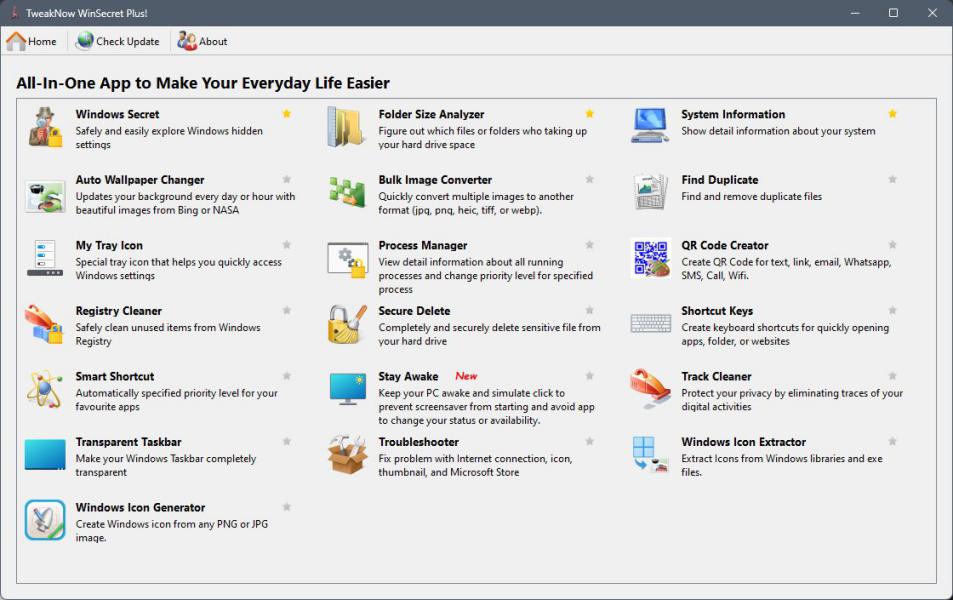Image resolution: width=953 pixels, height=600 pixels.
Task: Open the Windows Secret title link
Action: (x=117, y=114)
